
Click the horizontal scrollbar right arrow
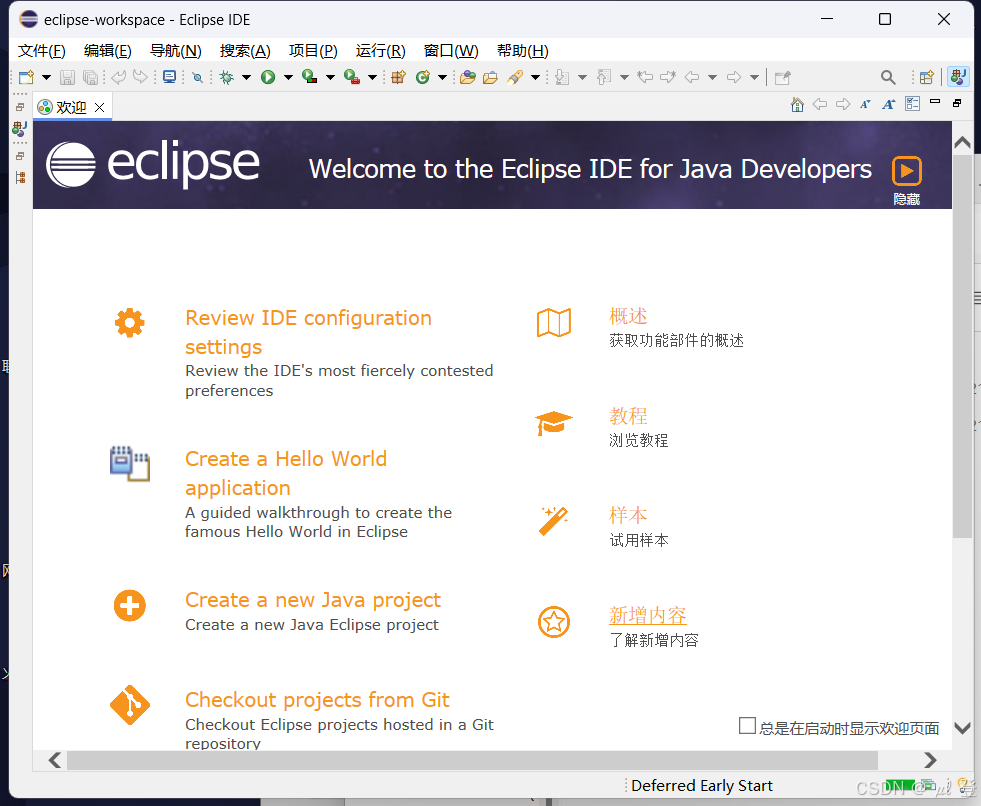[x=930, y=760]
